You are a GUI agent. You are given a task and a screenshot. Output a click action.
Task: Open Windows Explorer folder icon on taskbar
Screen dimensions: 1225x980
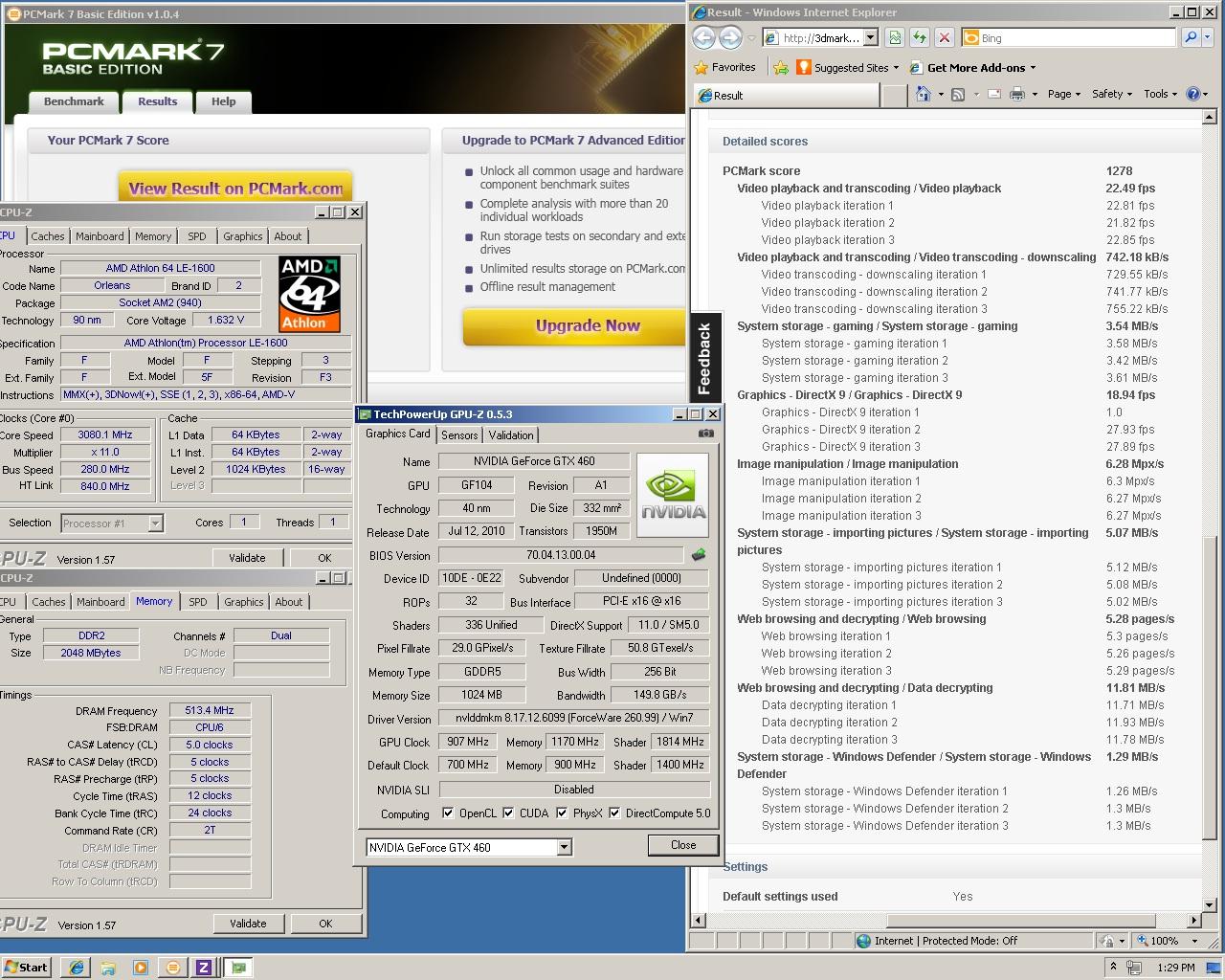click(x=108, y=968)
